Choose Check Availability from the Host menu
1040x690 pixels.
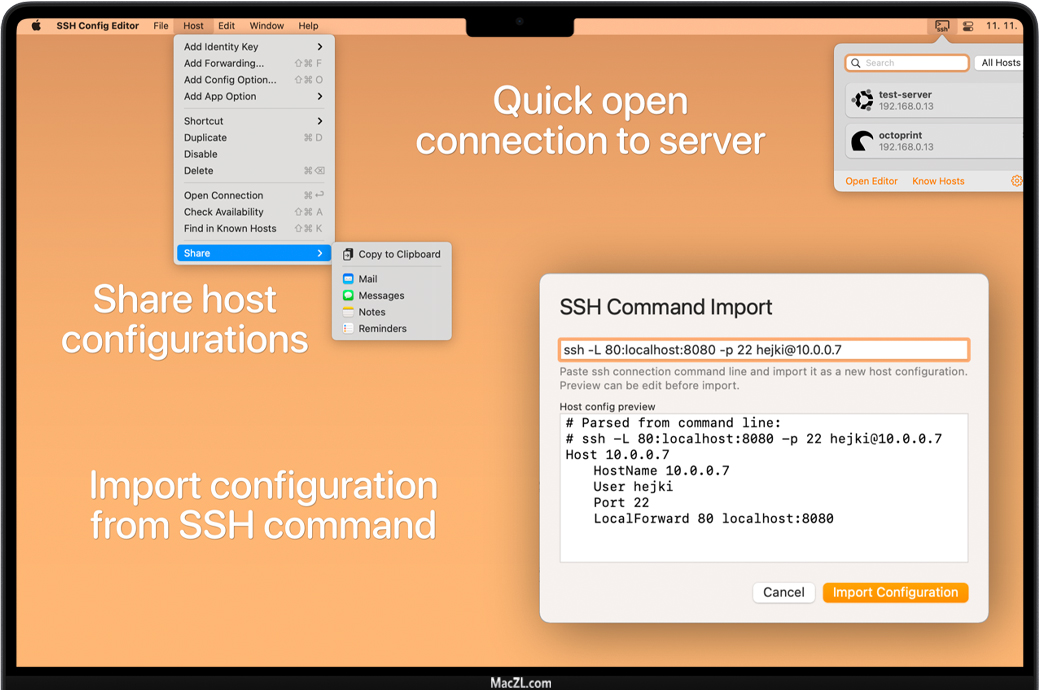[x=224, y=212]
